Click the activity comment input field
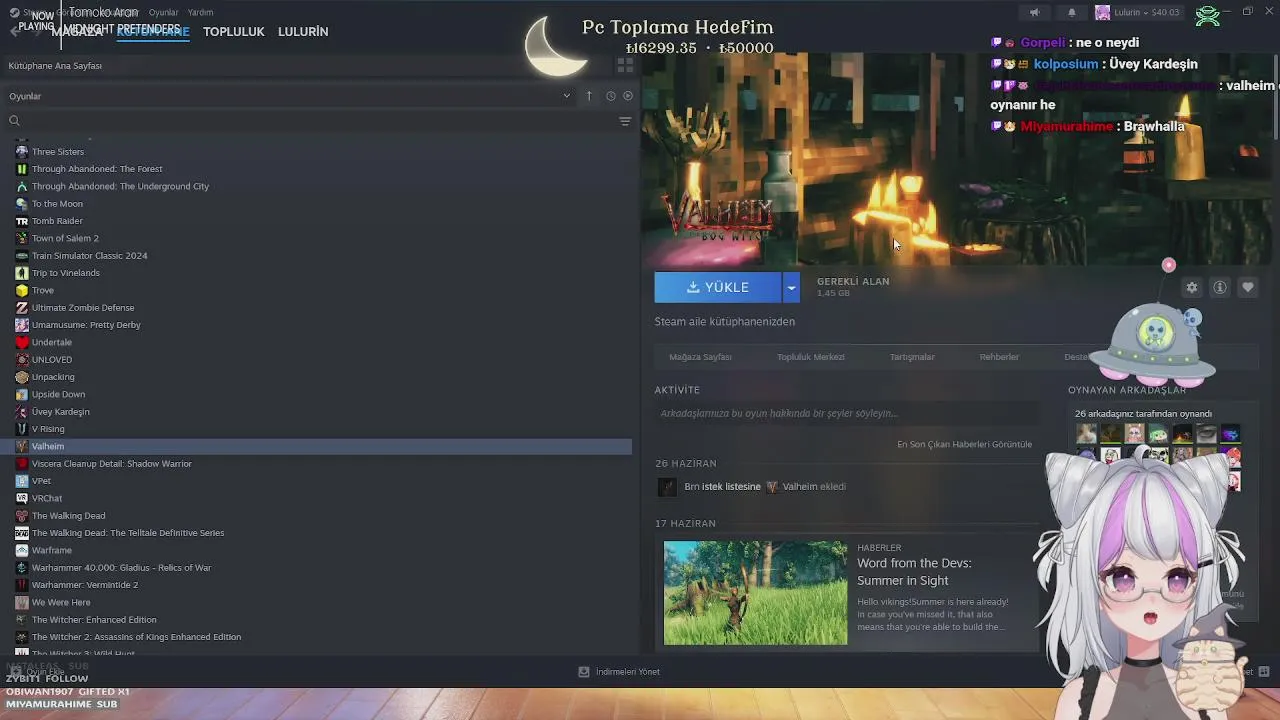This screenshot has width=1280, height=720. coord(845,413)
